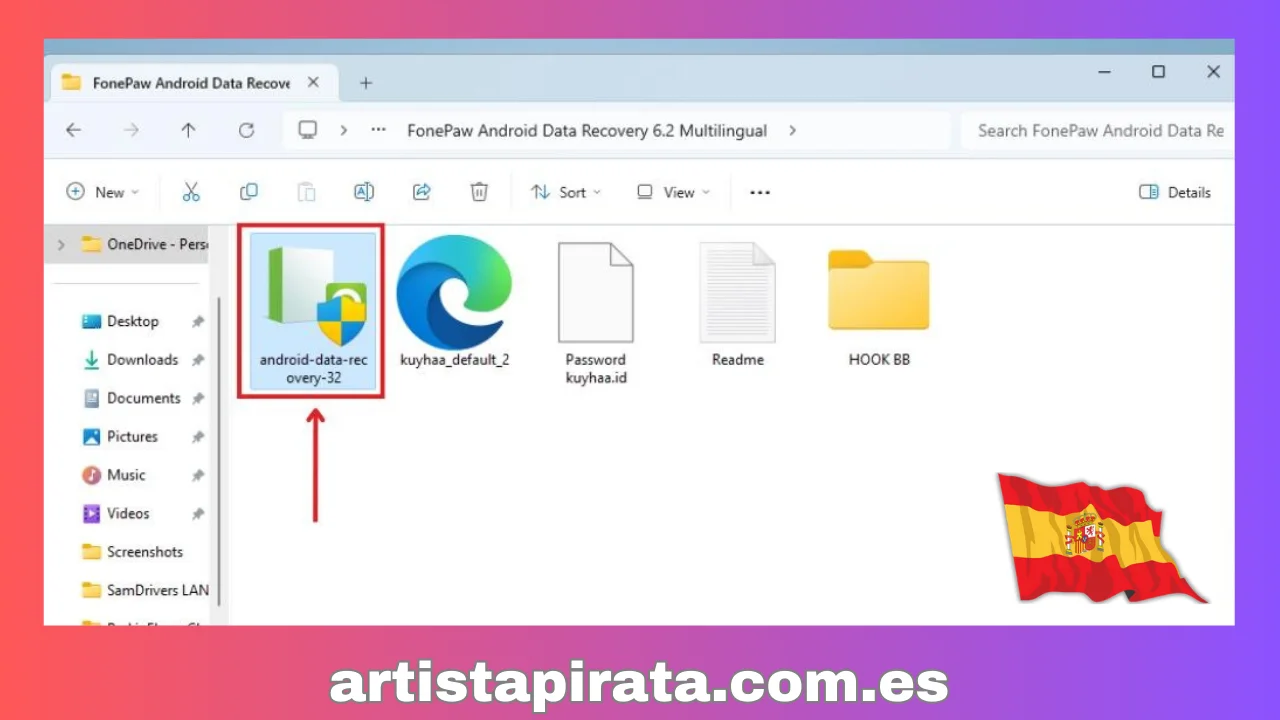Maximize the File Explorer window

click(x=1158, y=72)
